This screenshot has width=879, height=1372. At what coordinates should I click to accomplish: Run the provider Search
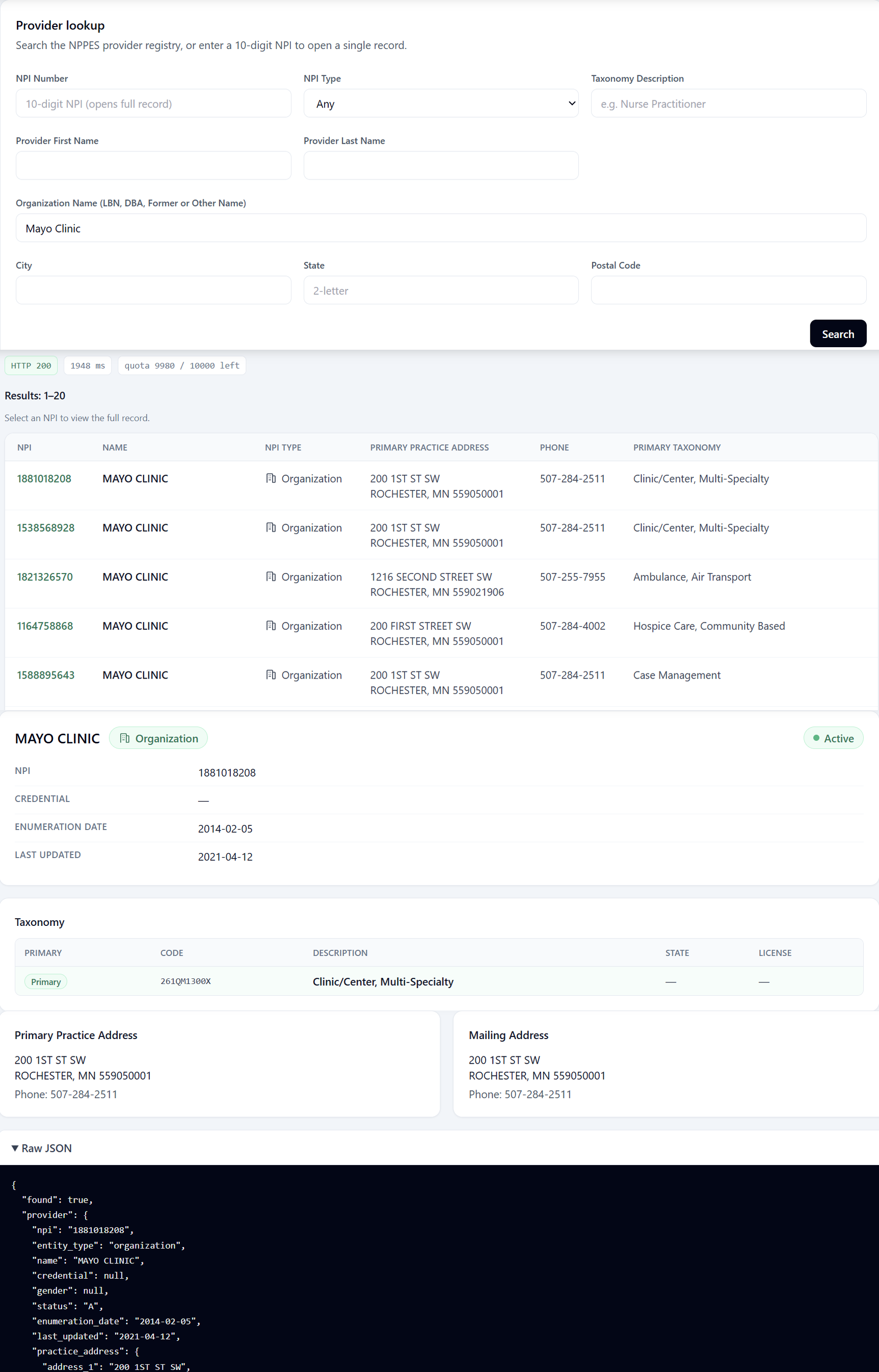[x=838, y=334]
